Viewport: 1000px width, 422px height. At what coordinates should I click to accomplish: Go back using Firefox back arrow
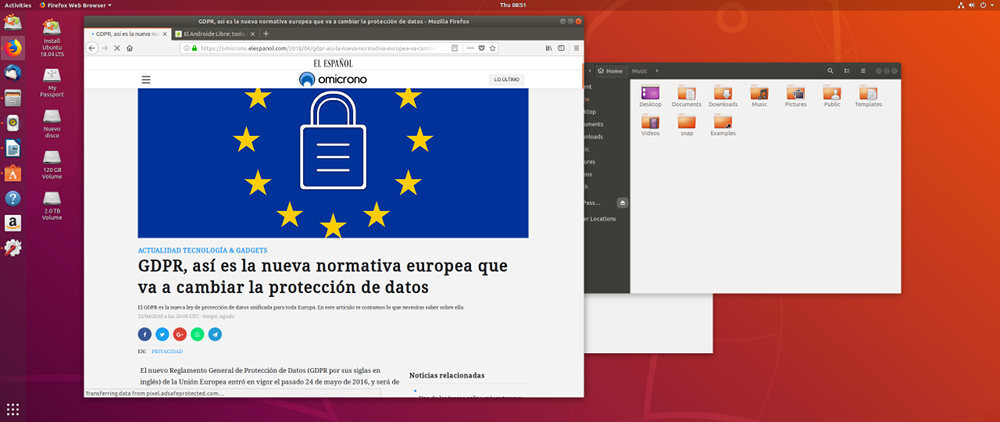tap(92, 48)
